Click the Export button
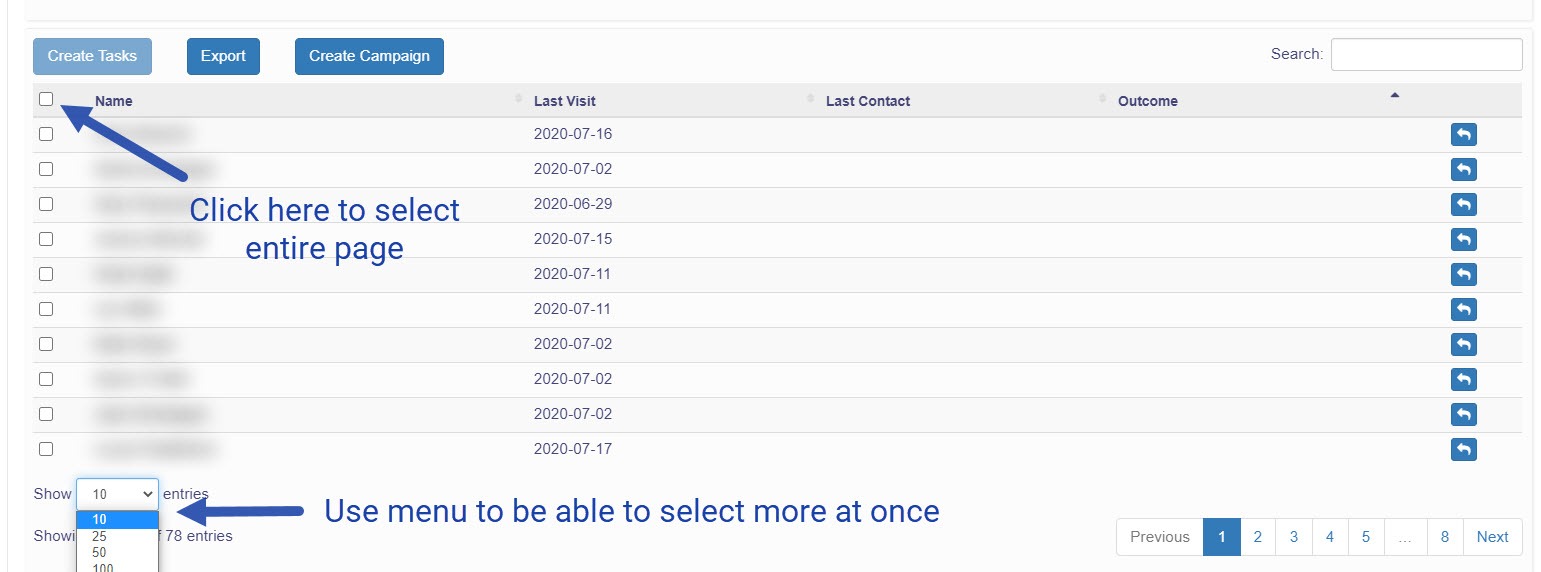Screen dimensions: 1541x572 pyautogui.click(x=223, y=56)
